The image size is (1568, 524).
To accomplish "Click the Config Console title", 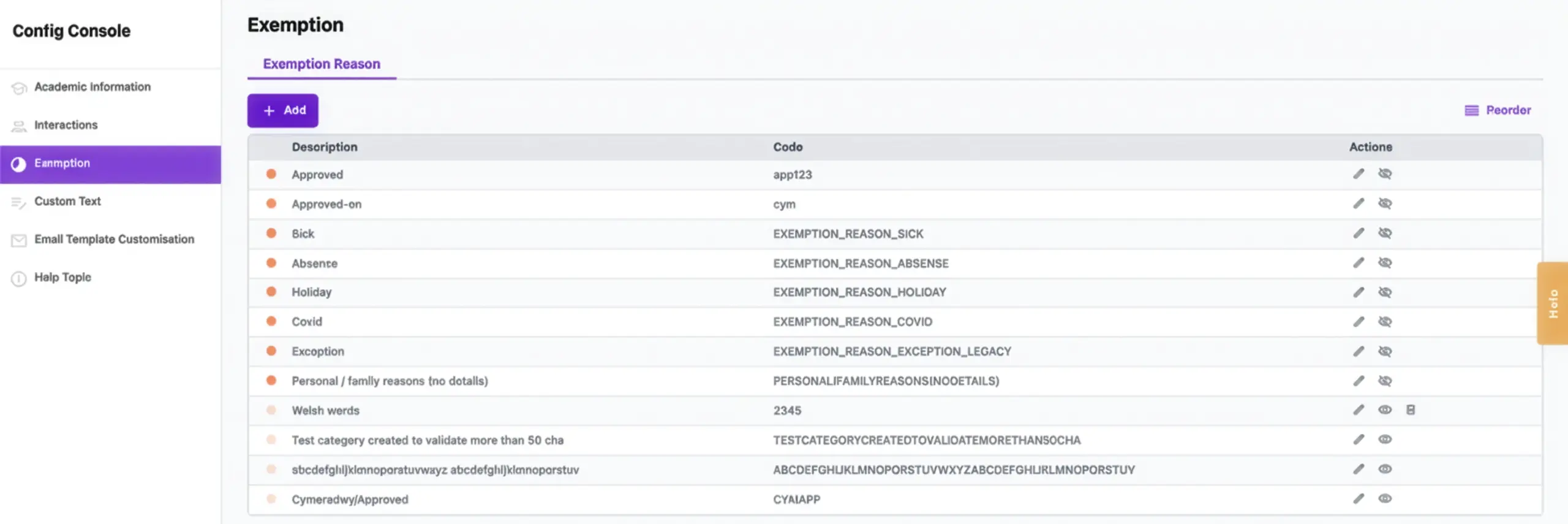I will pos(72,31).
